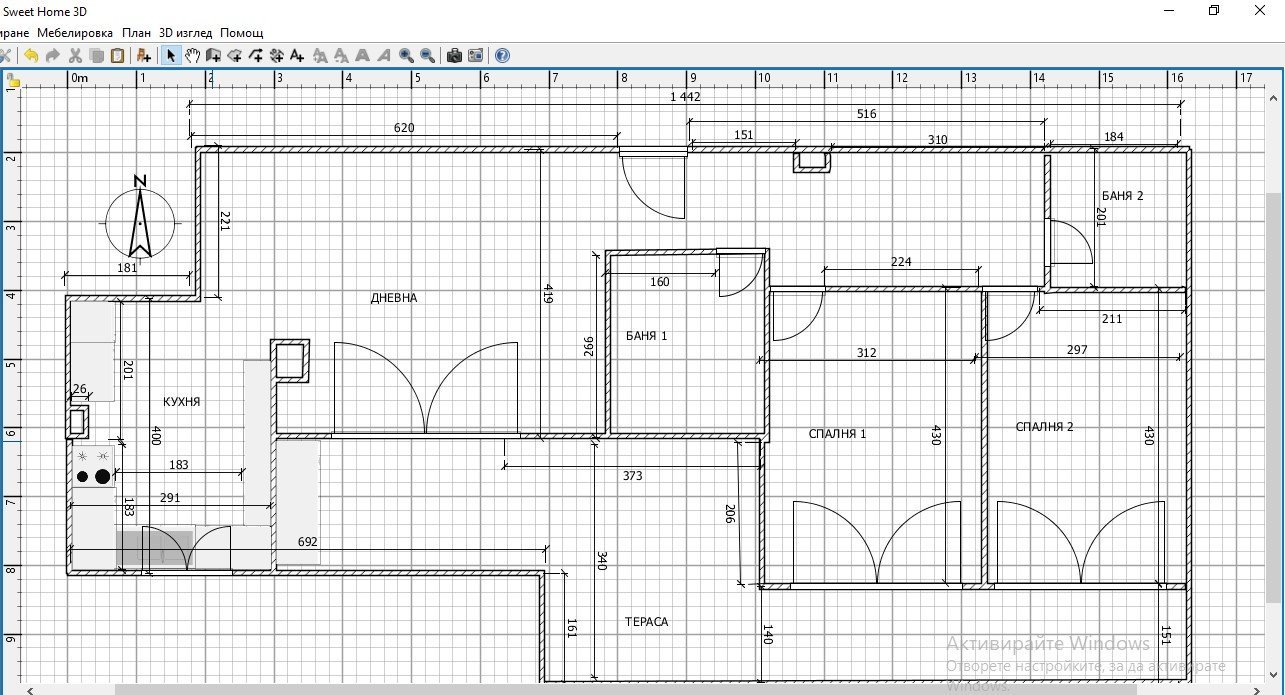Select the Create rooms tool

[x=234, y=56]
